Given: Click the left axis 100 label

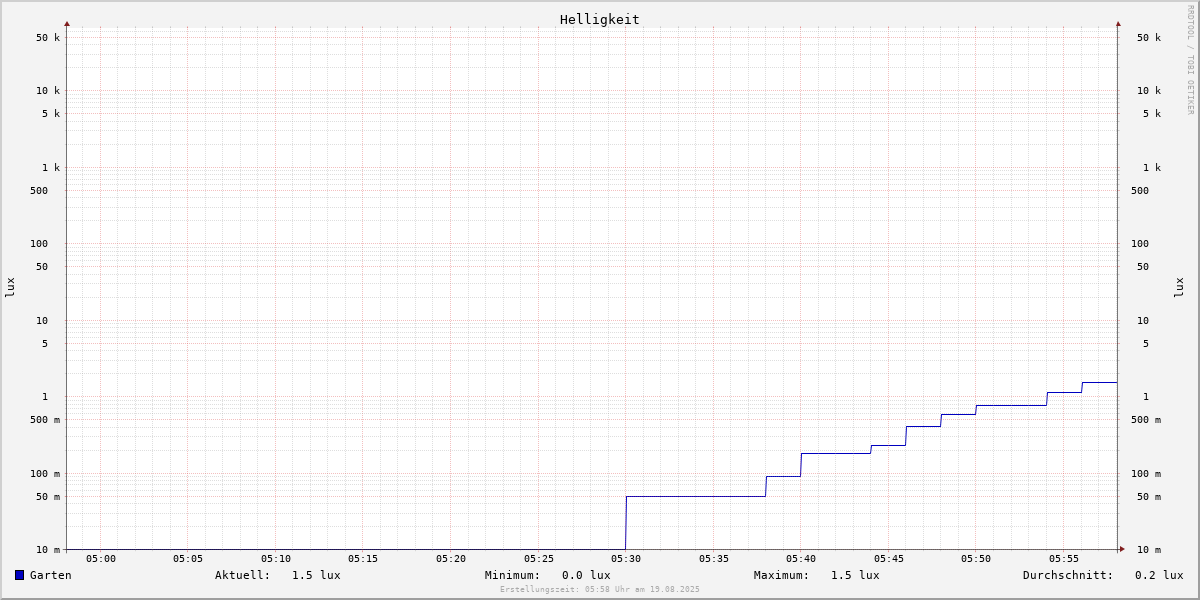Looking at the screenshot, I should 39,244.
